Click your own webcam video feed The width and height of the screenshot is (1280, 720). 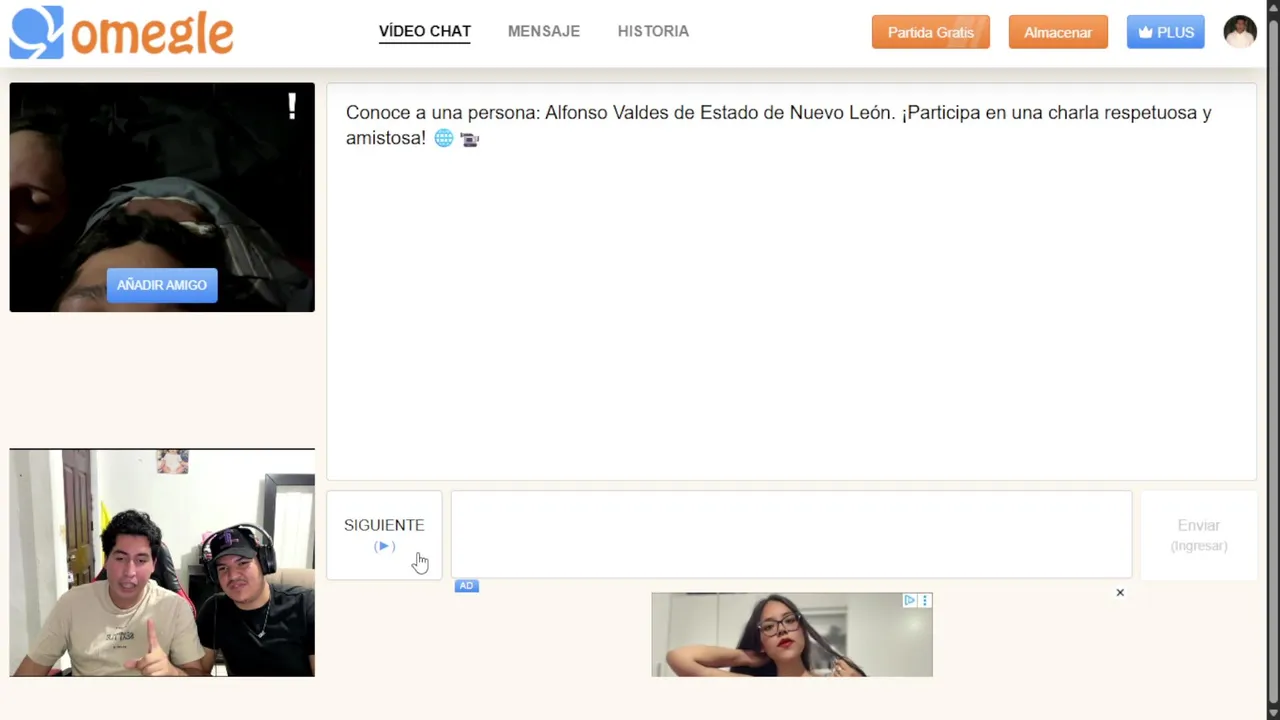[162, 563]
